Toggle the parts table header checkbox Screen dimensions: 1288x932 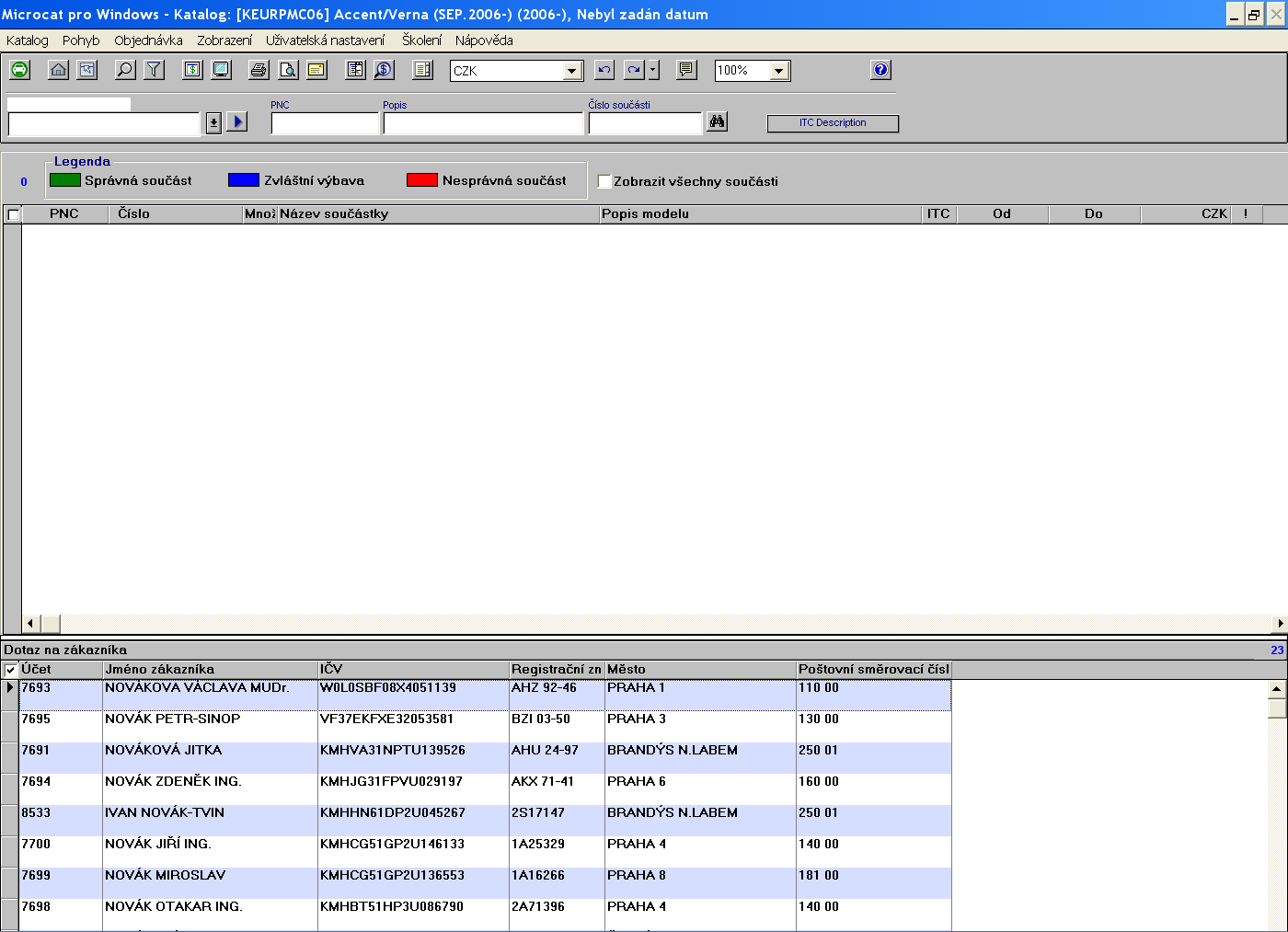coord(13,214)
